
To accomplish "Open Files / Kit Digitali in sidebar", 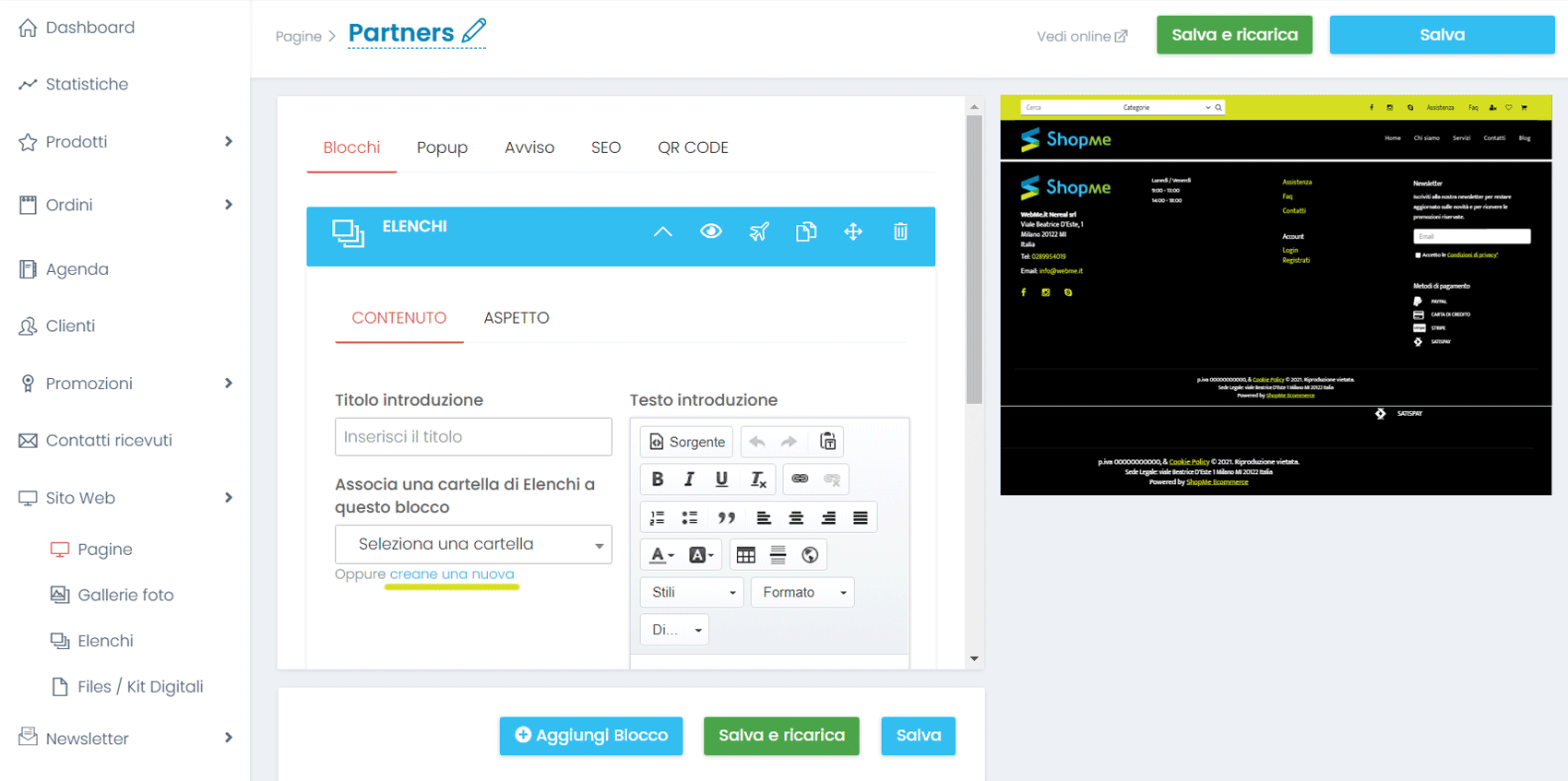I will (x=127, y=687).
